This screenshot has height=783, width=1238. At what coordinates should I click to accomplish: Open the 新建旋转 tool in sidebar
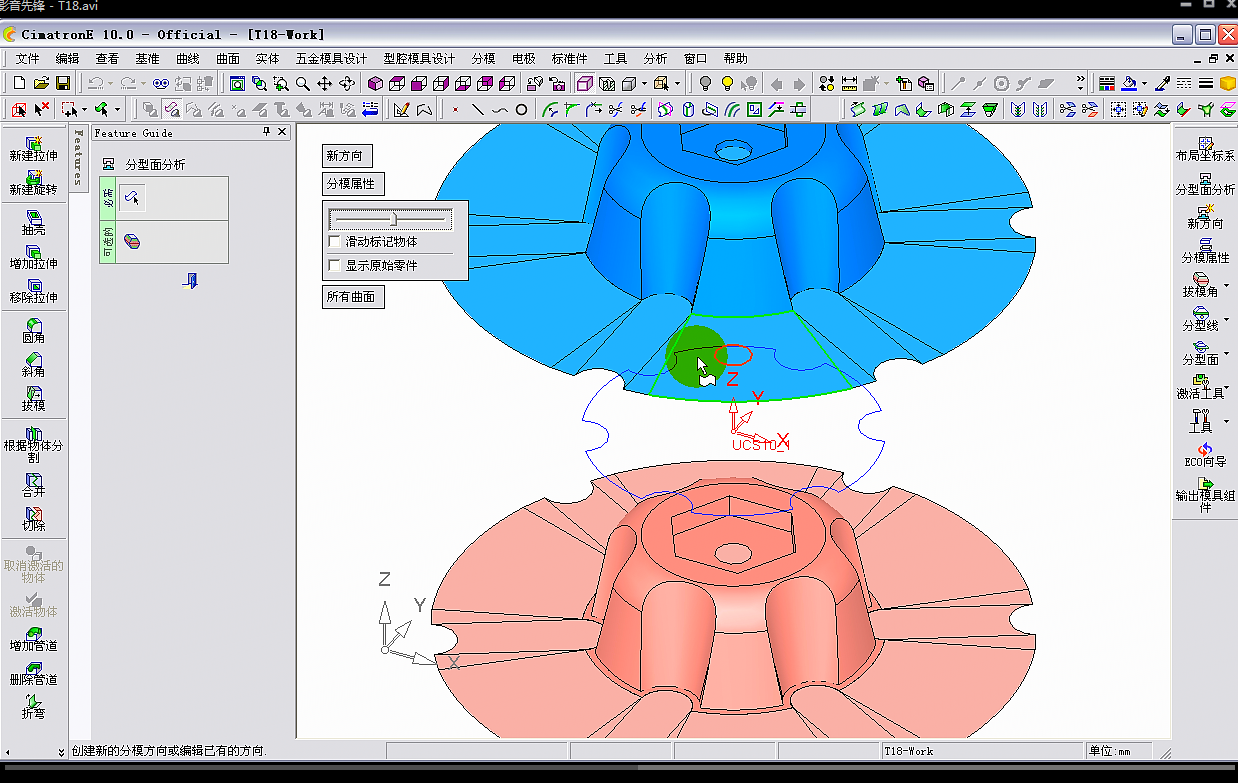tap(33, 183)
